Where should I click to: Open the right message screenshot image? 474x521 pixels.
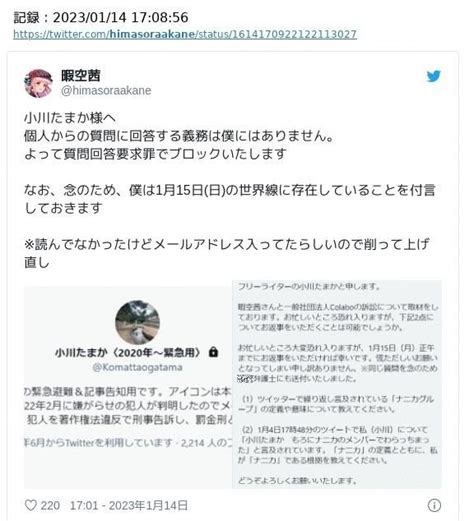click(337, 384)
